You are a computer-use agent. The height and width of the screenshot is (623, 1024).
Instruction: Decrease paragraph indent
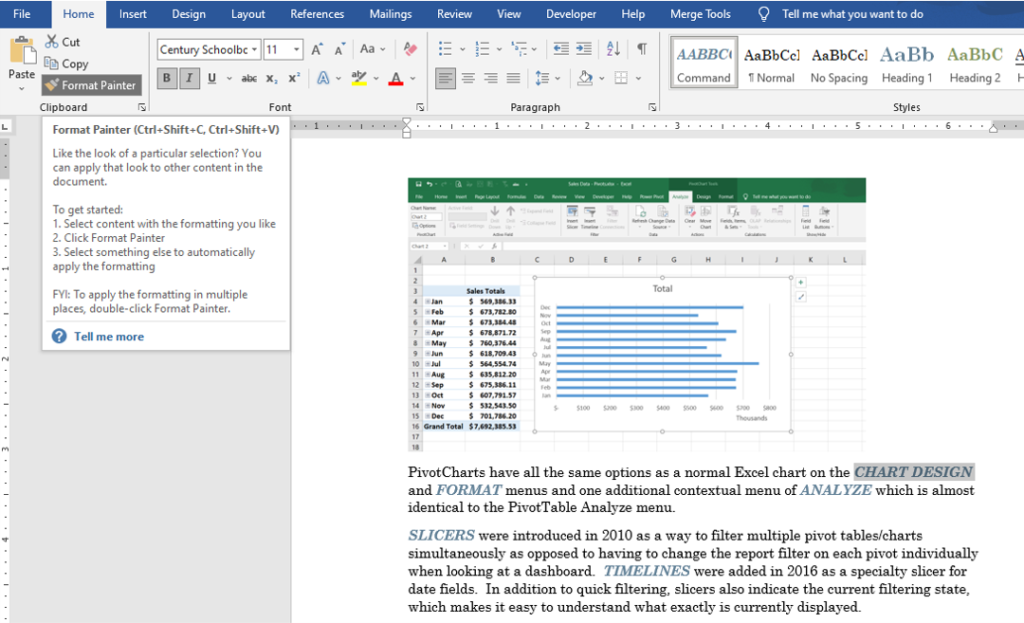pyautogui.click(x=561, y=49)
